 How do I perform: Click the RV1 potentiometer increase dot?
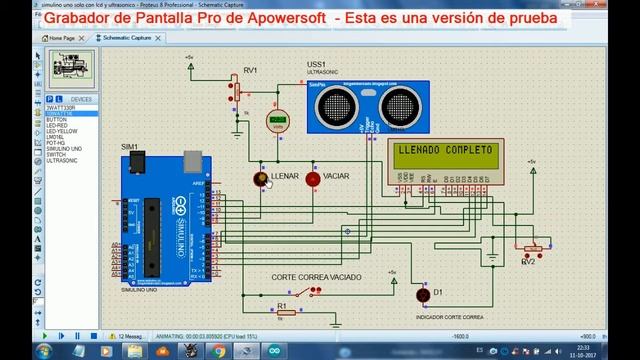click(x=231, y=86)
